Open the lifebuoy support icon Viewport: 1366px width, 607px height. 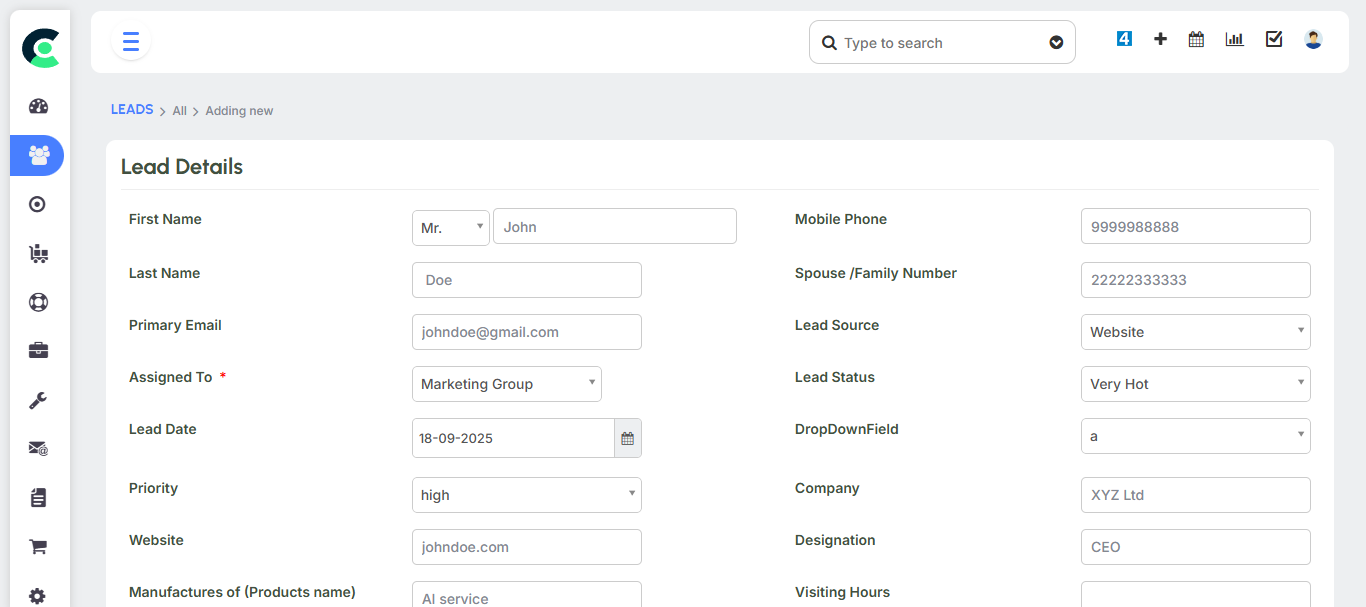click(37, 301)
